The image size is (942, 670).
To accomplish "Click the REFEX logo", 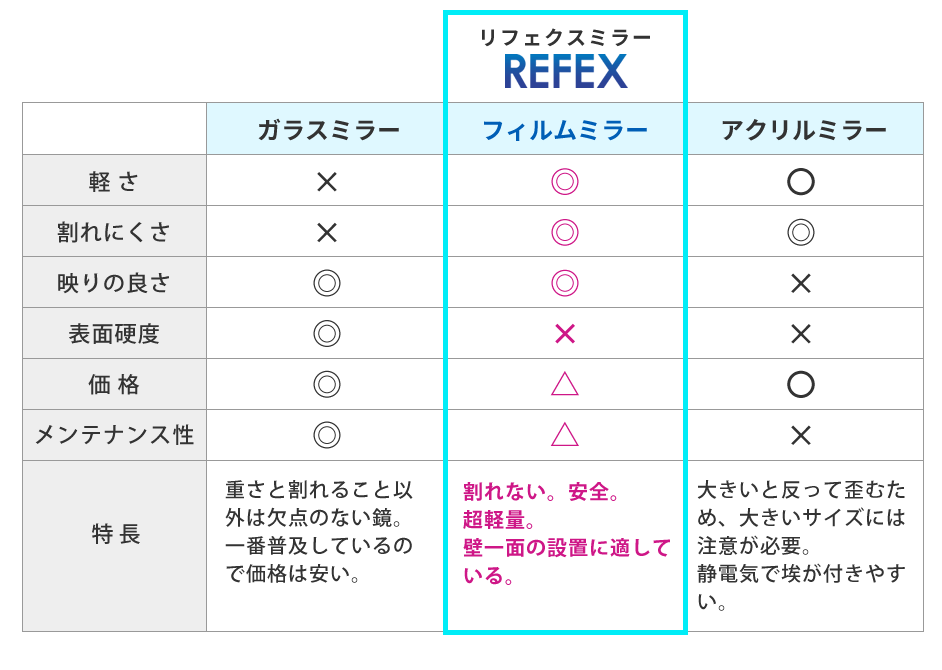I will (565, 72).
